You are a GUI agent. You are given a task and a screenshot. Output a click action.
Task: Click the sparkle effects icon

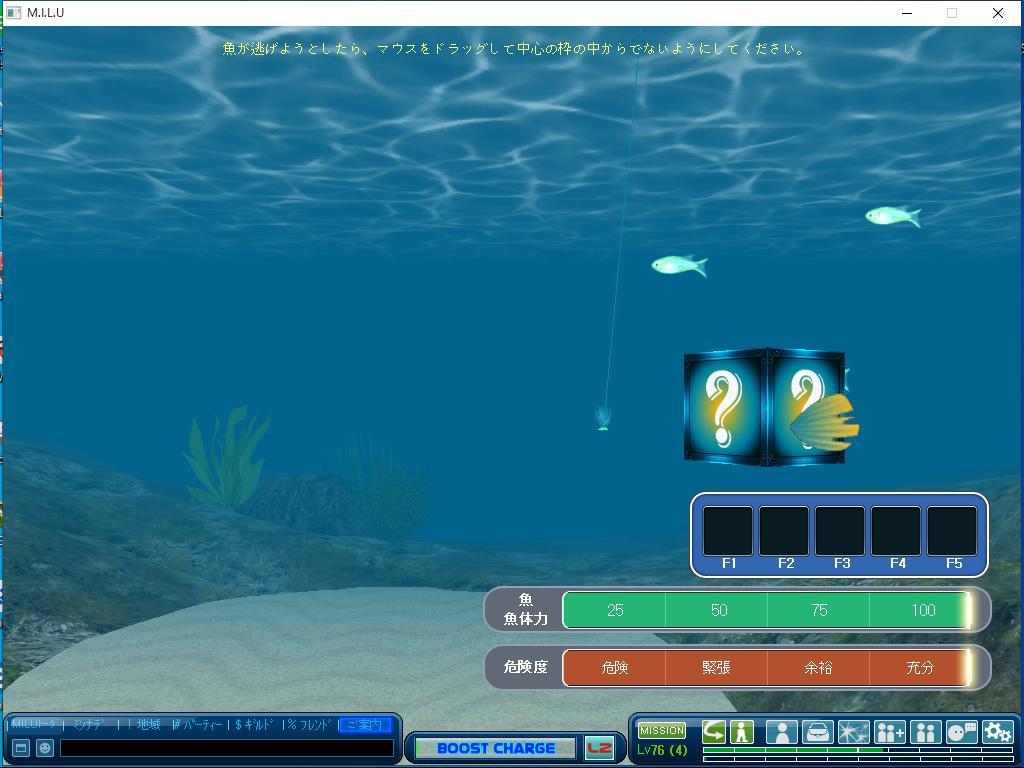[x=853, y=733]
